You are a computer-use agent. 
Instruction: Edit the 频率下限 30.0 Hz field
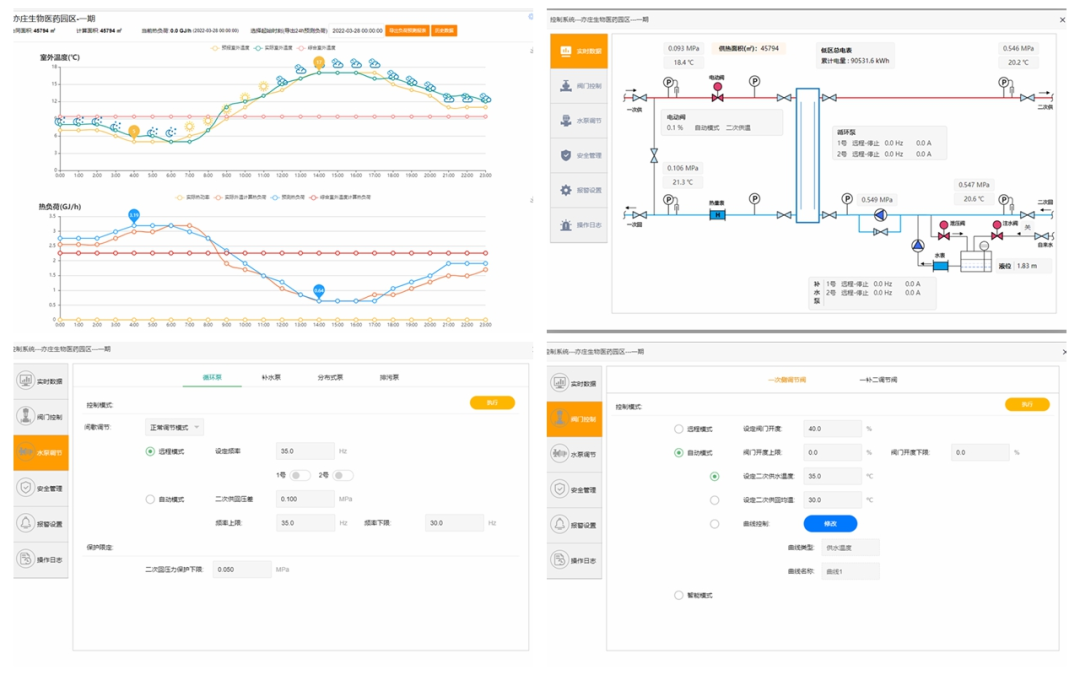455,523
